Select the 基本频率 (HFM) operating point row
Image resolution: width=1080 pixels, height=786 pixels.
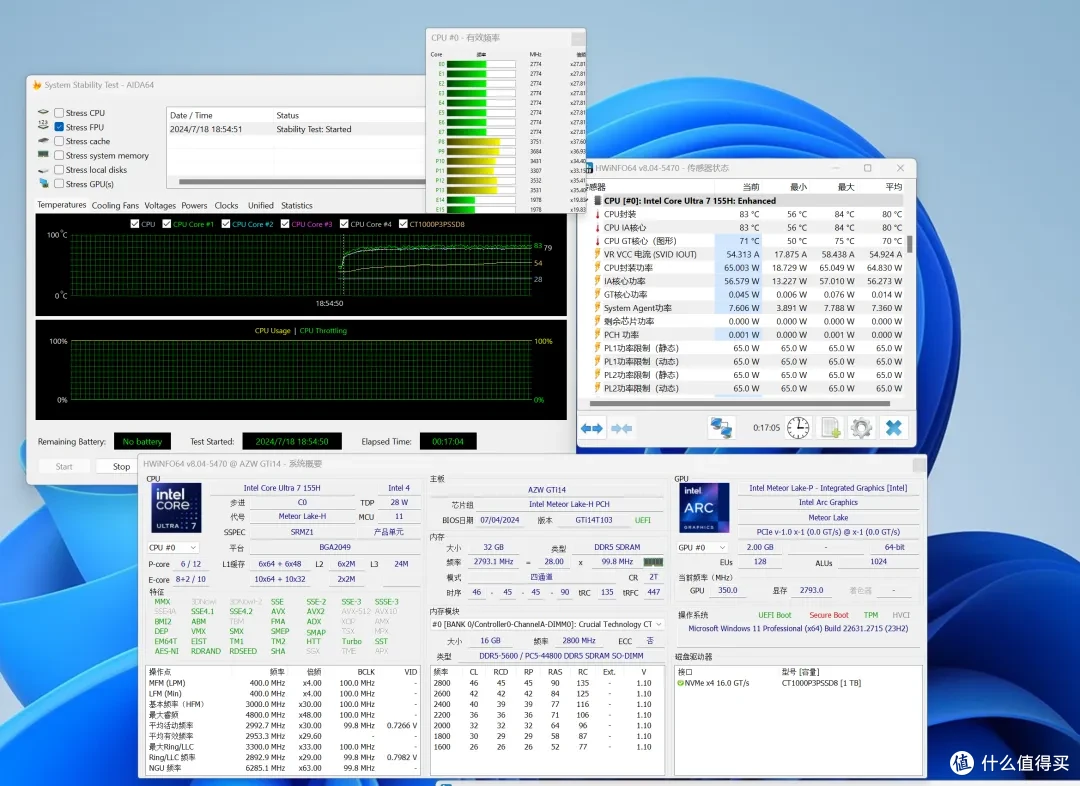click(283, 705)
